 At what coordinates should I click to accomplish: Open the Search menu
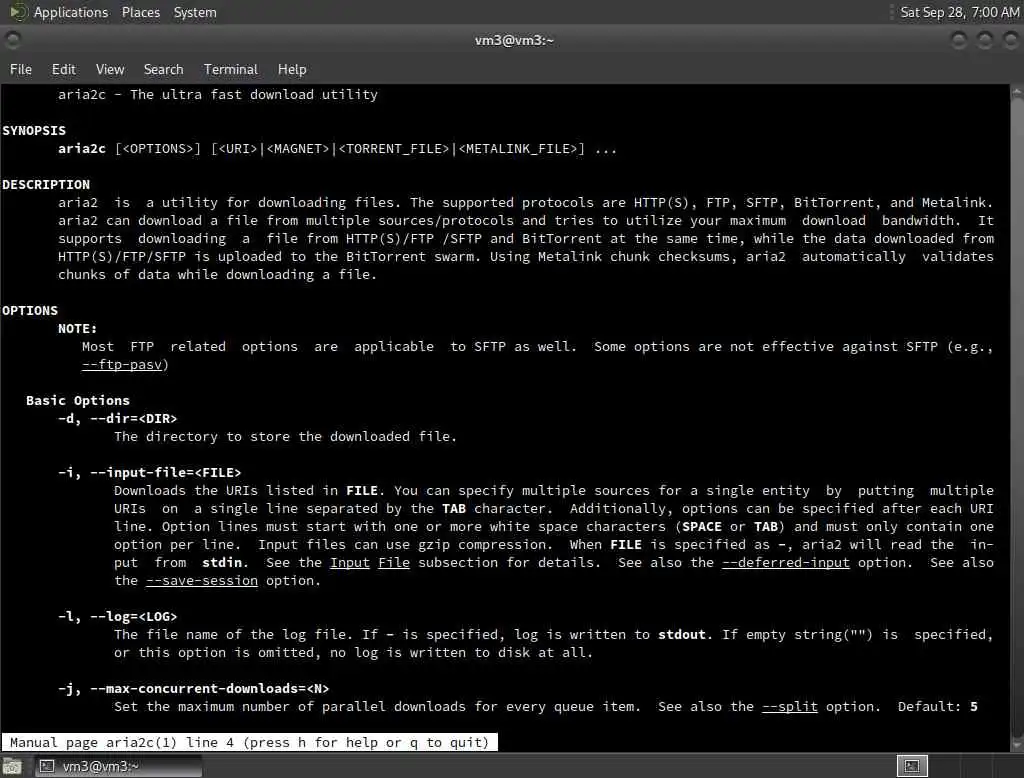click(163, 69)
